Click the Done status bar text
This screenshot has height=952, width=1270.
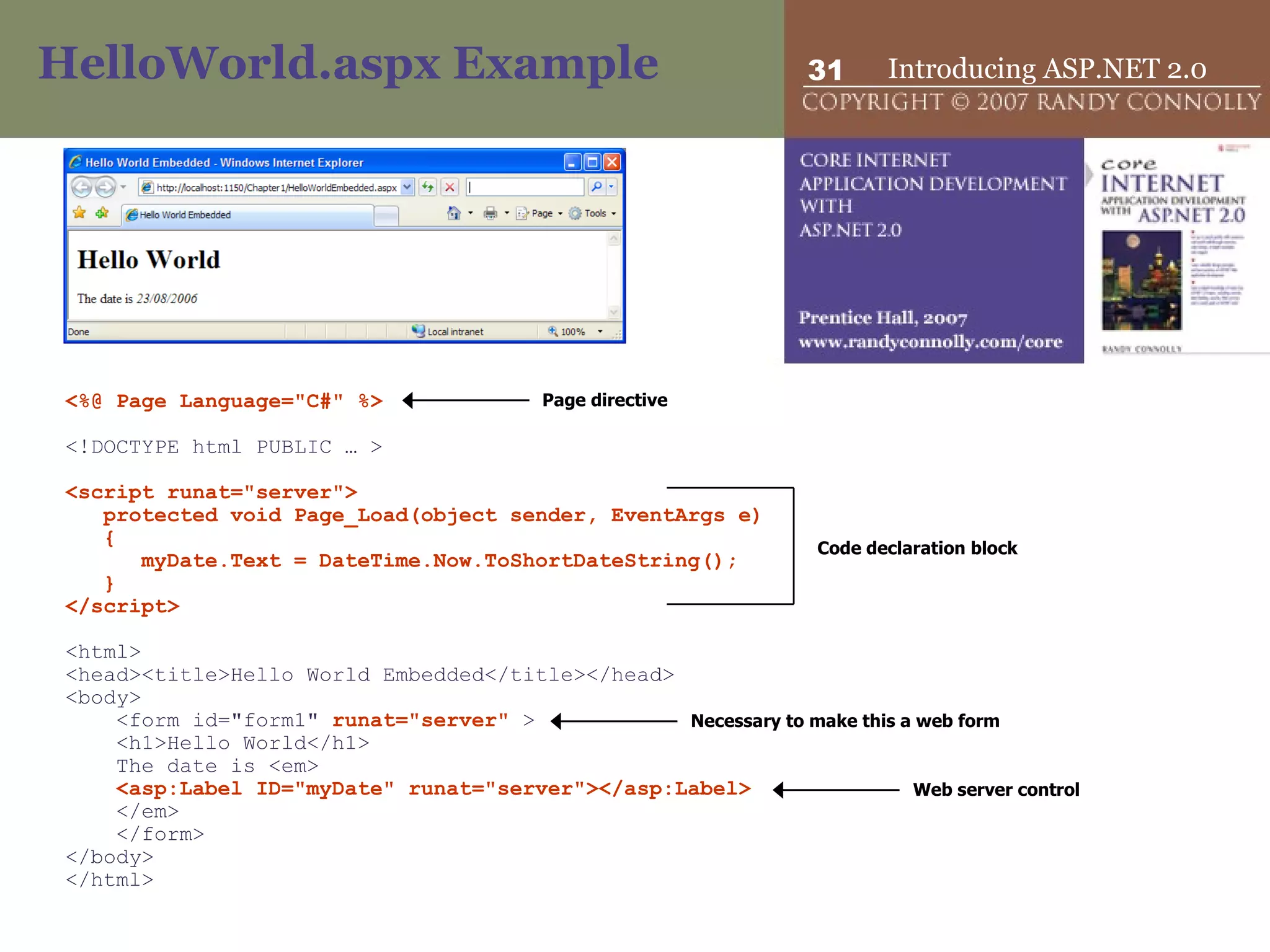tap(79, 332)
